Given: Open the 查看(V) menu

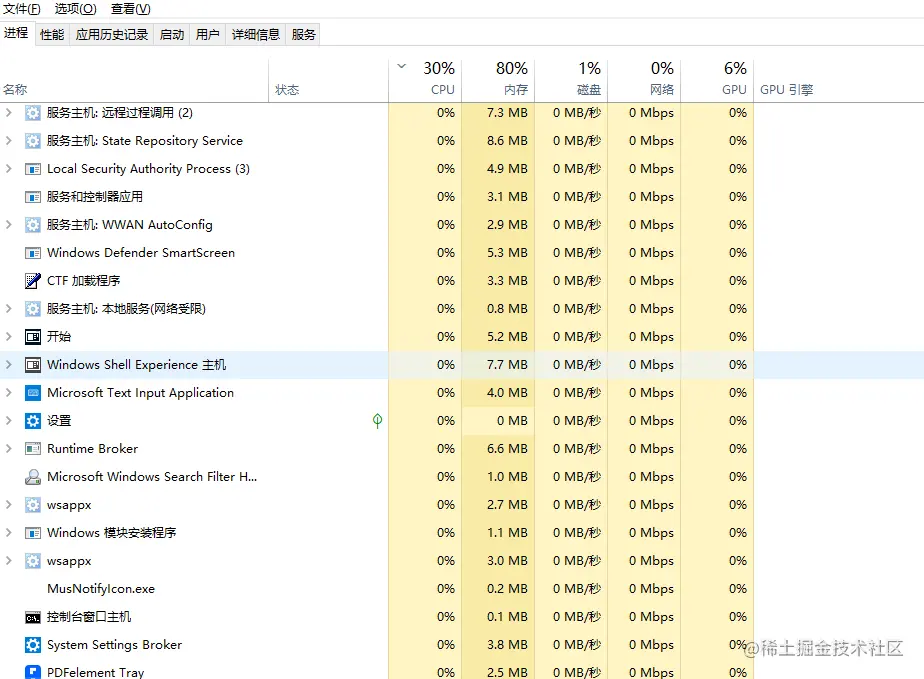Looking at the screenshot, I should coord(131,9).
